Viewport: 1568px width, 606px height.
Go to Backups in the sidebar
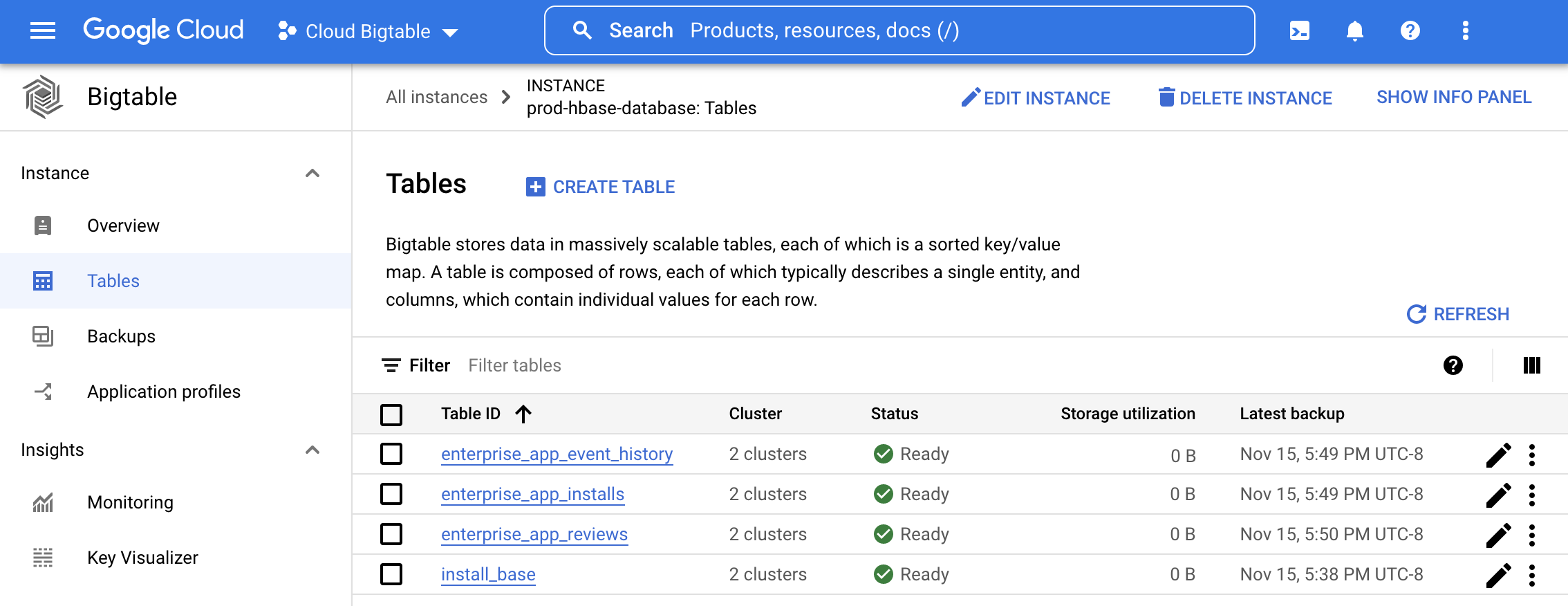(x=121, y=336)
